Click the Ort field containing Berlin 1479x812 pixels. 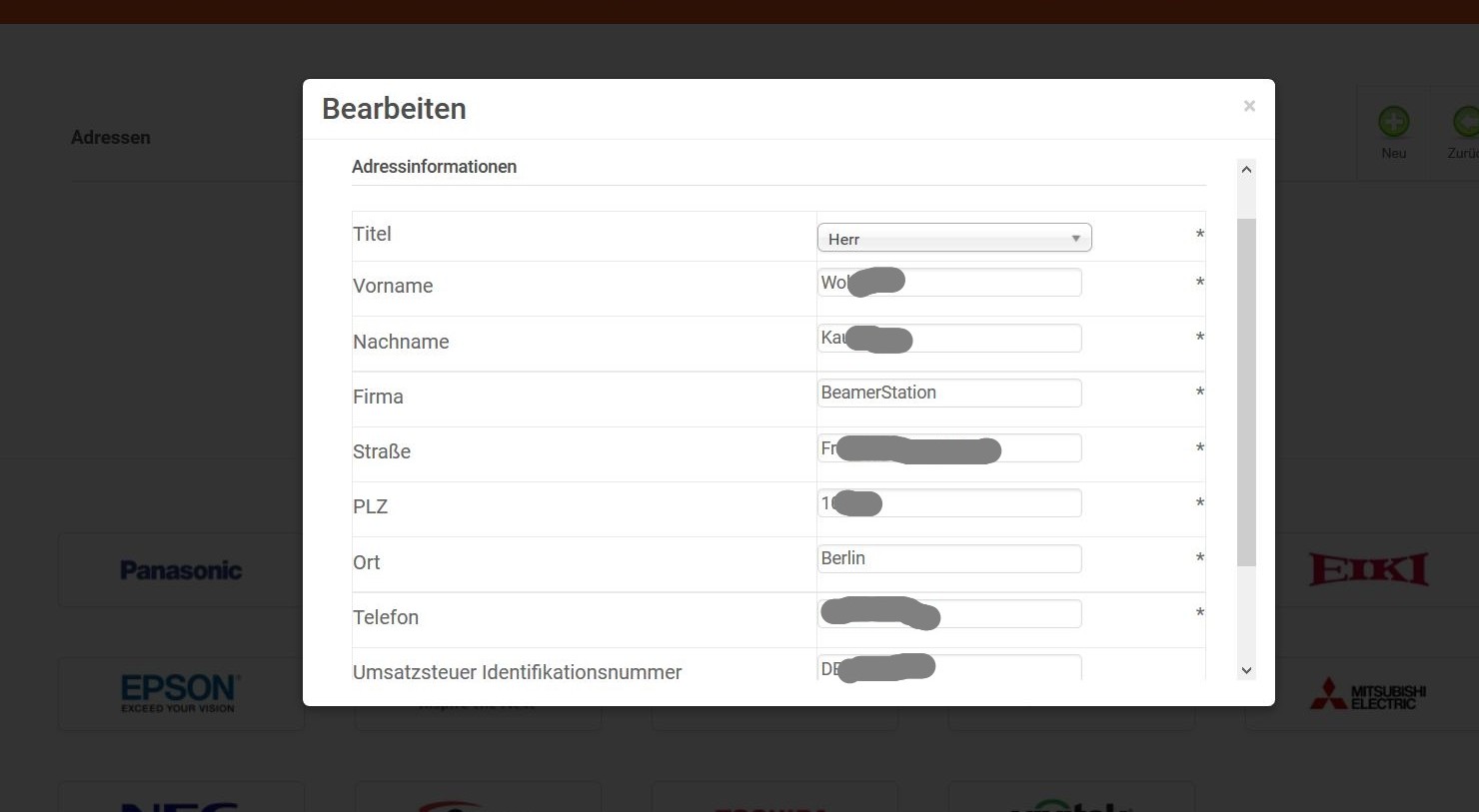949,559
